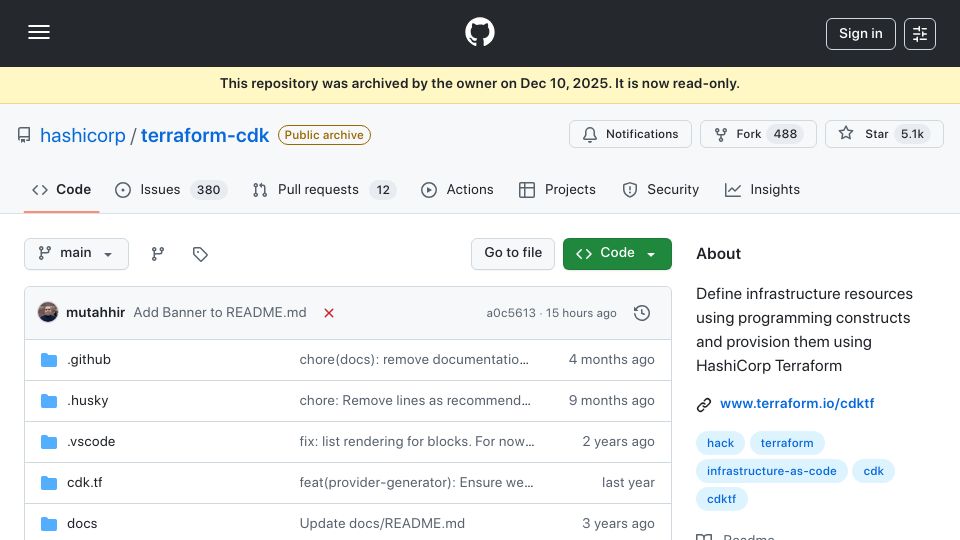The height and width of the screenshot is (540, 960).
Task: Click the .husky folder icon
Action: pyautogui.click(x=49, y=401)
